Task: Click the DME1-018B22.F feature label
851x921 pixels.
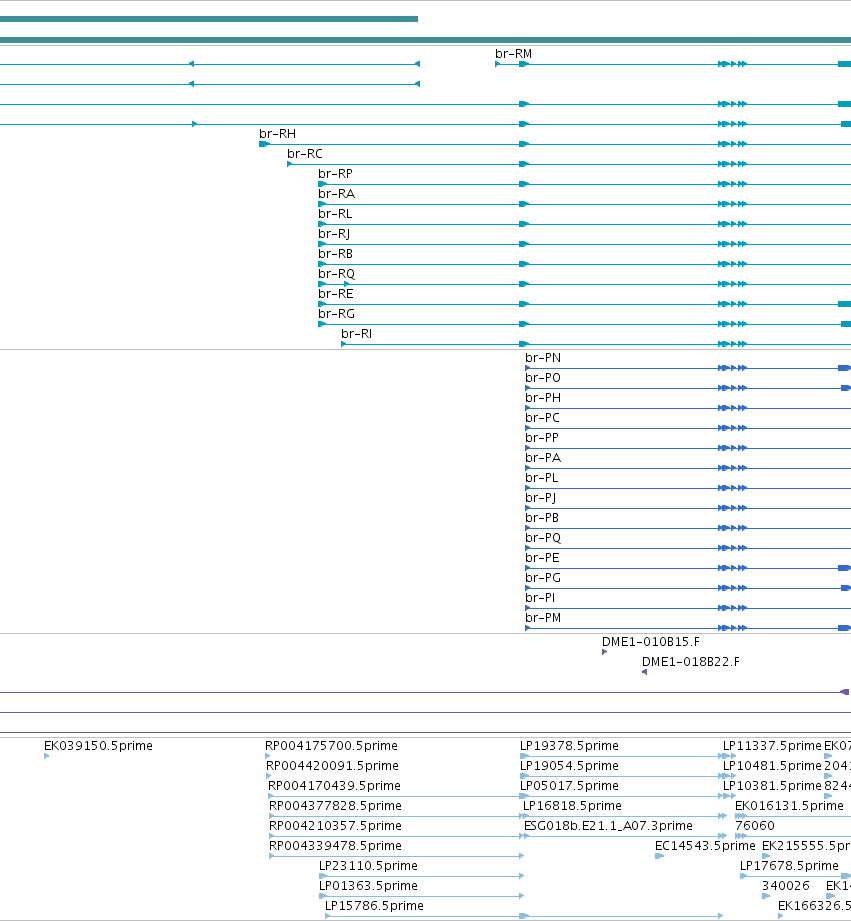Action: pos(691,661)
